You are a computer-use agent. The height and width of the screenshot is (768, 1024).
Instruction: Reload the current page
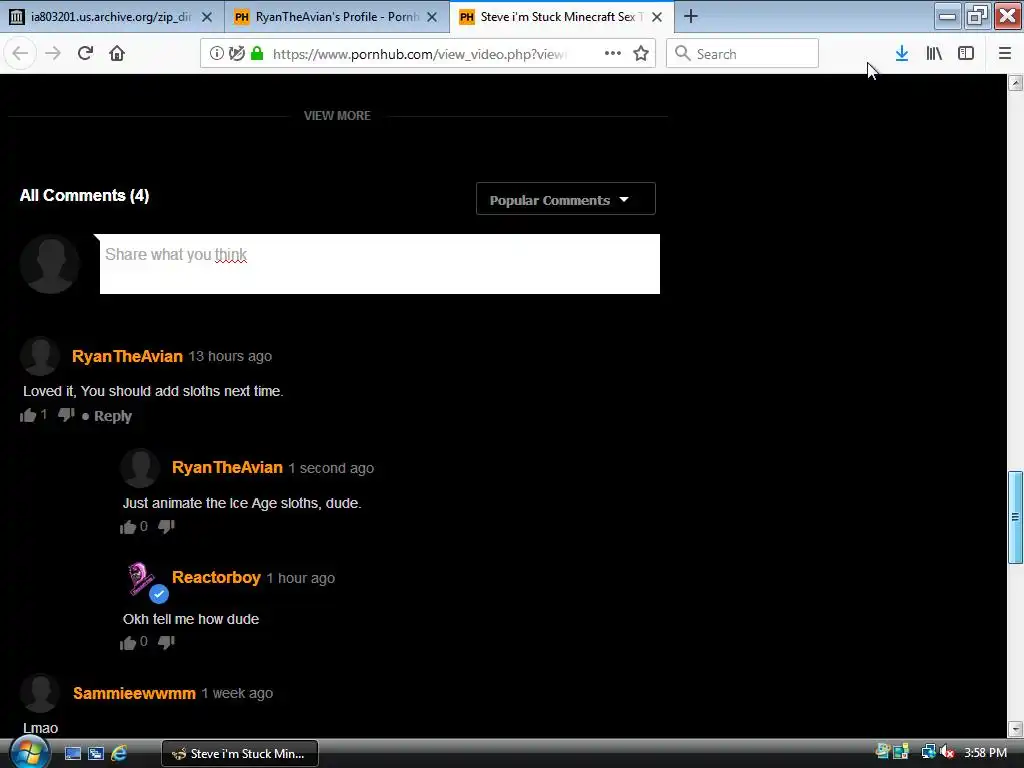(85, 54)
